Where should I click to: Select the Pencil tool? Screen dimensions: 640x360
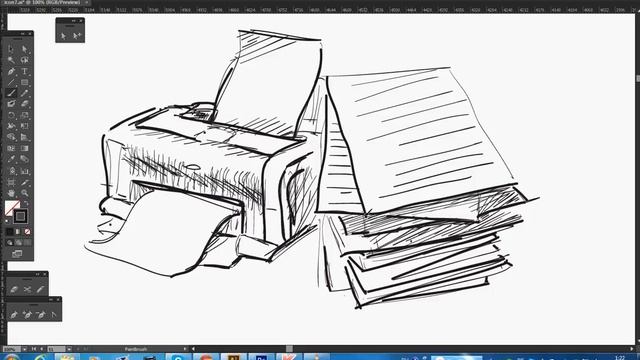[24, 93]
